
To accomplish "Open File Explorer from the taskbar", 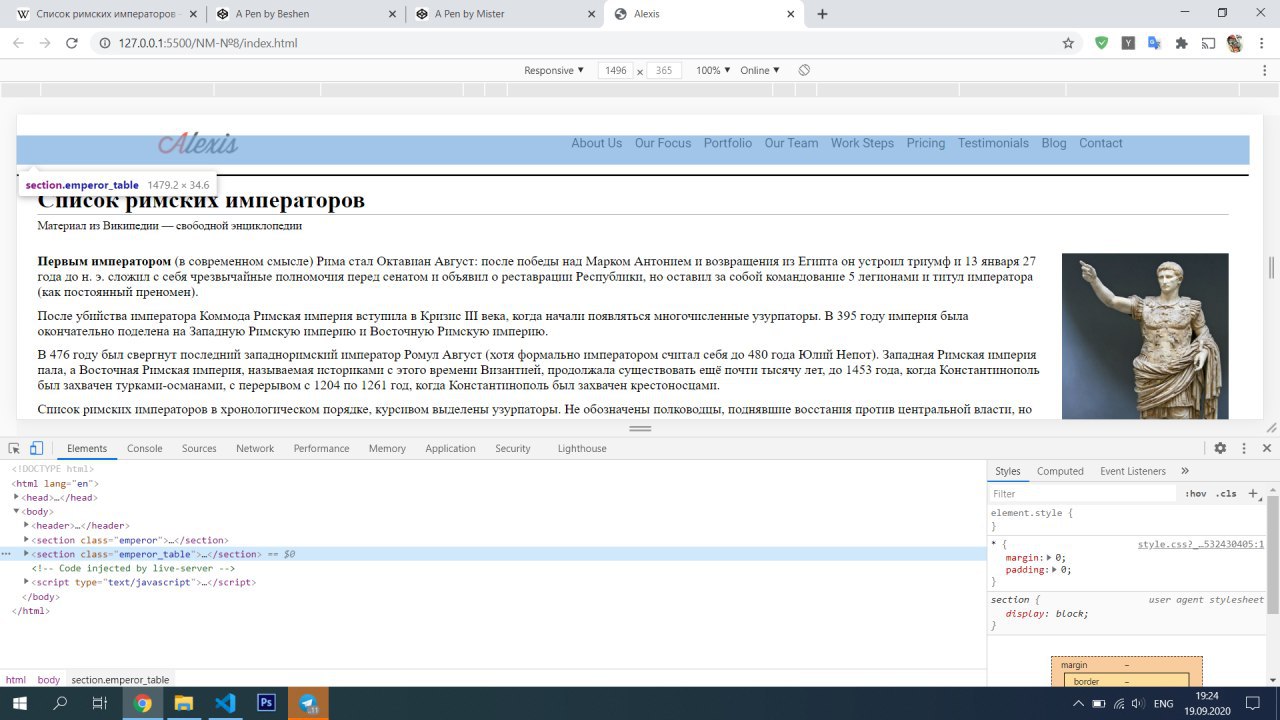I will click(x=184, y=703).
